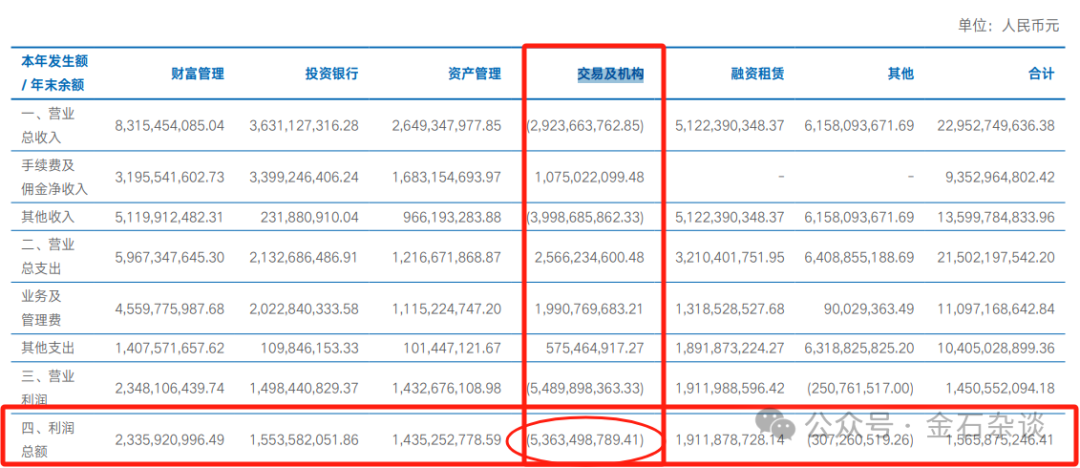
Task: Select the 手续费及佣金净收入 row label
Action: pyautogui.click(x=54, y=176)
